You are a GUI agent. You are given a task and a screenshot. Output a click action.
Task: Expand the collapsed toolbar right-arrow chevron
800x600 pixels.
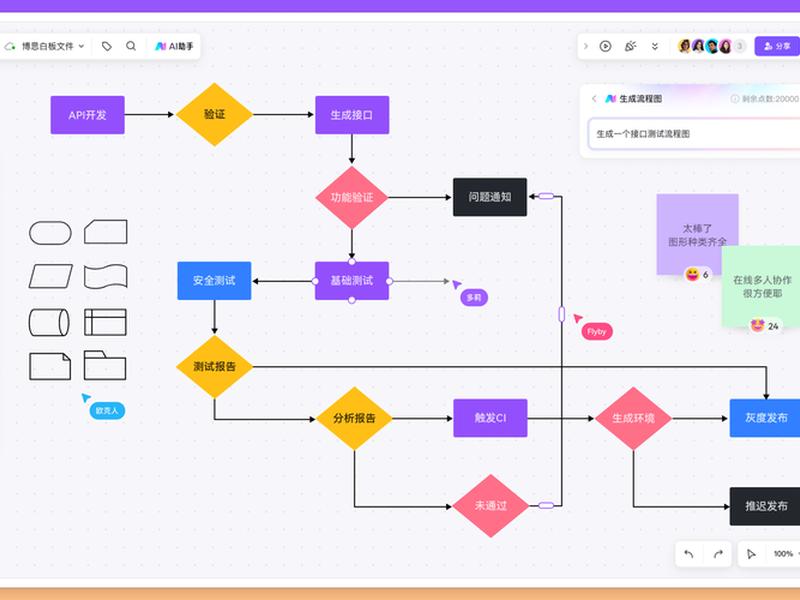[586, 46]
